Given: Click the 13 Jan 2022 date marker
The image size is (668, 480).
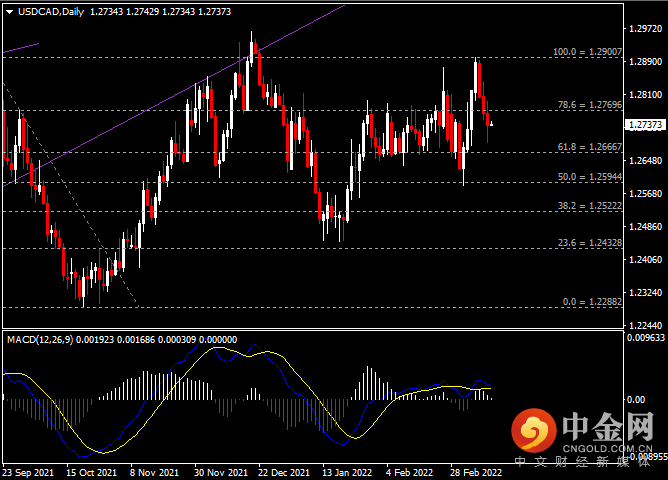Looking at the screenshot, I should coord(347,472).
